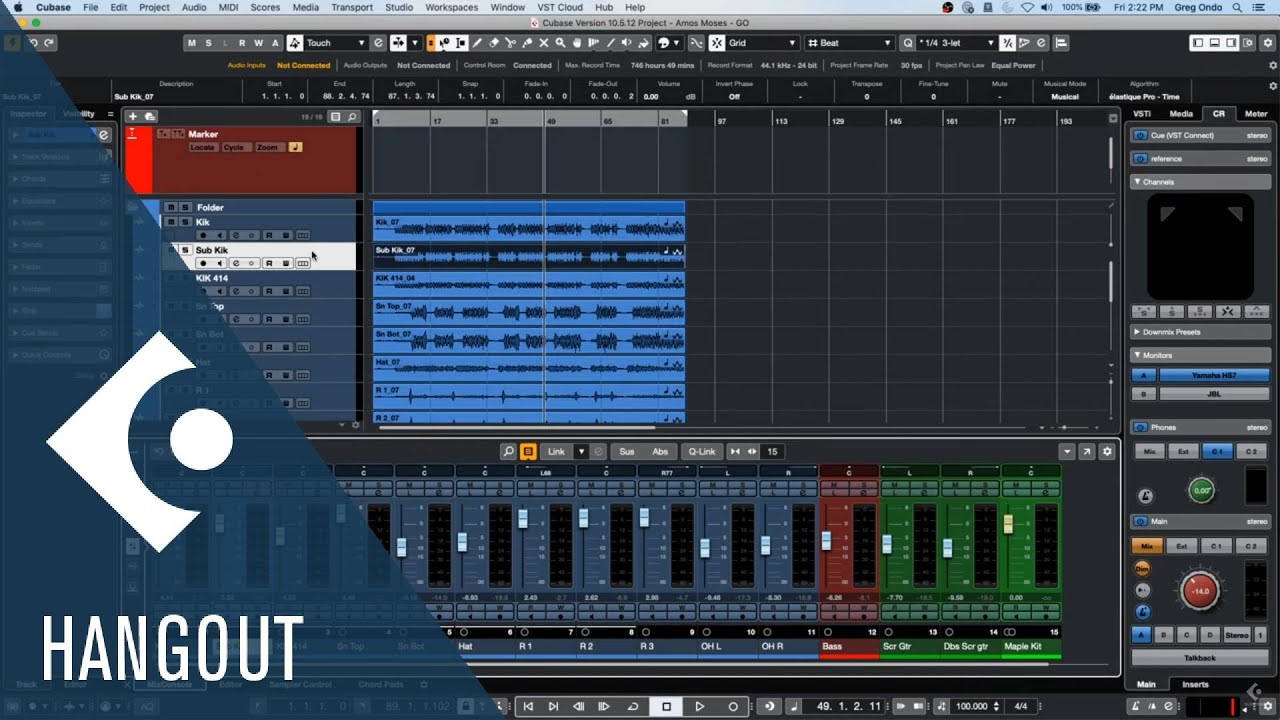Screen dimensions: 1280x720
Task: Select the Zoom magnifier tool
Action: pyautogui.click(x=561, y=43)
